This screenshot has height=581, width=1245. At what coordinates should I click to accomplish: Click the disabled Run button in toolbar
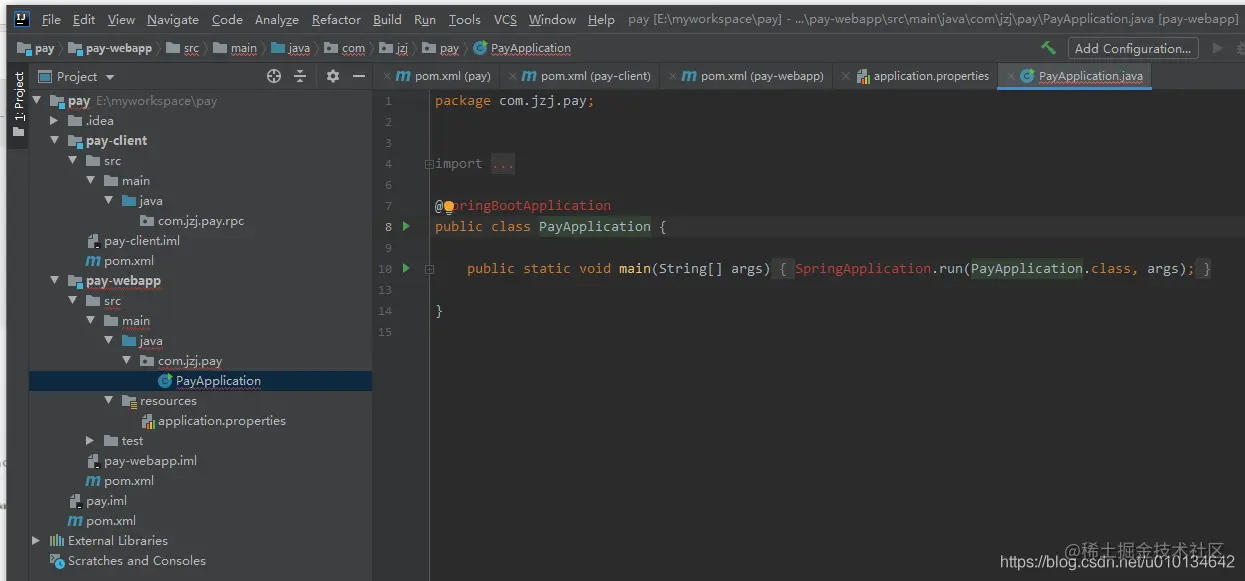coord(1217,47)
